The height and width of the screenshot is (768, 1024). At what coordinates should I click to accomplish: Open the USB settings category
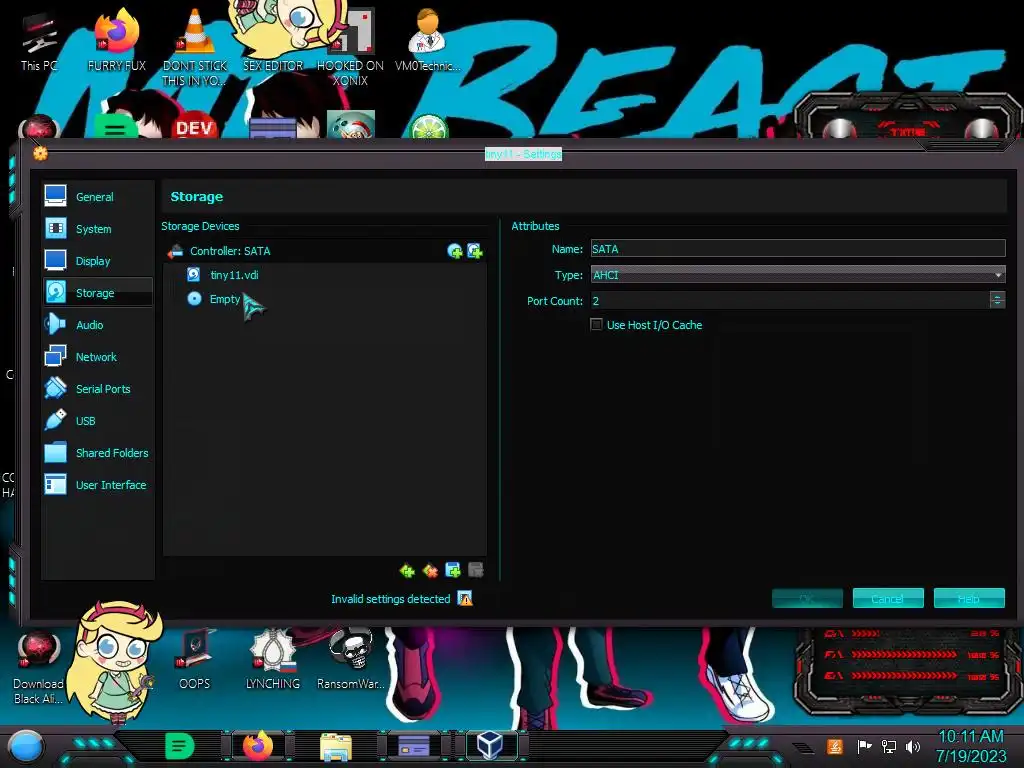click(97, 421)
